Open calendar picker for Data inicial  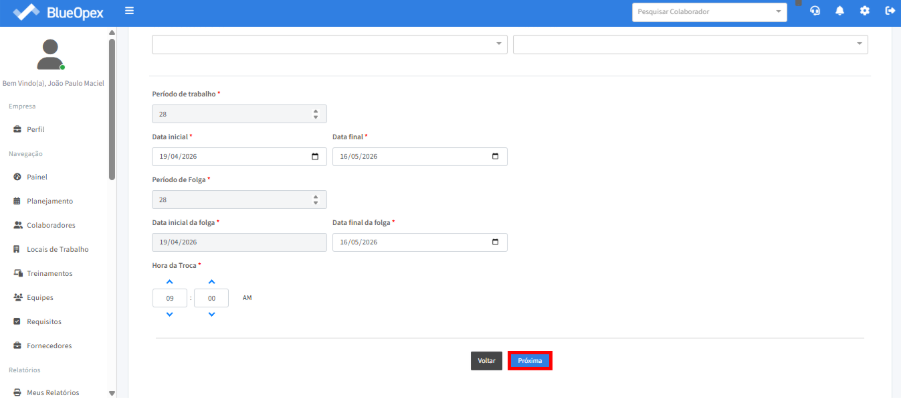[x=315, y=157]
